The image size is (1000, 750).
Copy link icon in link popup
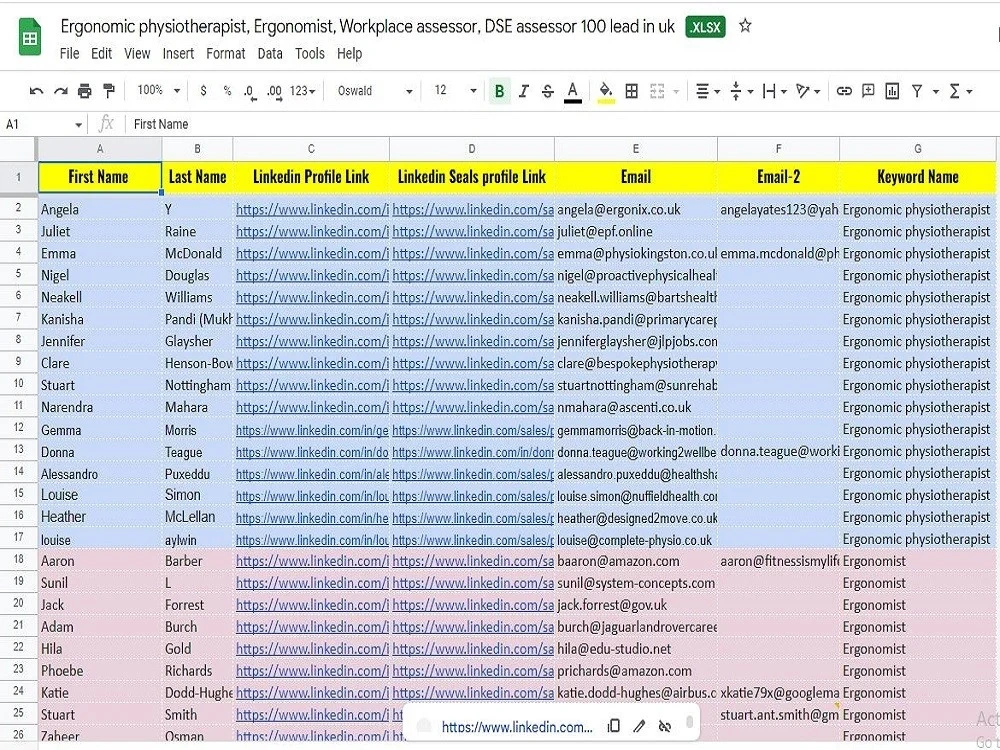point(614,726)
